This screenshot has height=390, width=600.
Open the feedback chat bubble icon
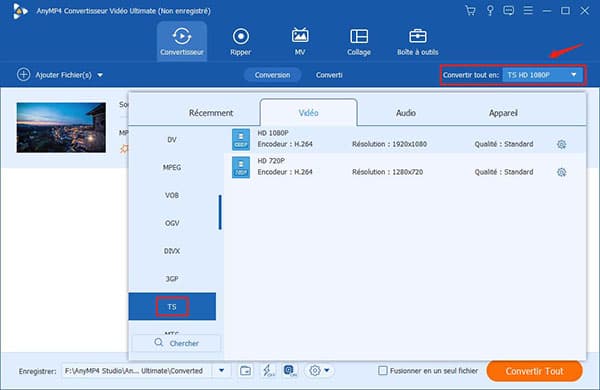pyautogui.click(x=509, y=10)
